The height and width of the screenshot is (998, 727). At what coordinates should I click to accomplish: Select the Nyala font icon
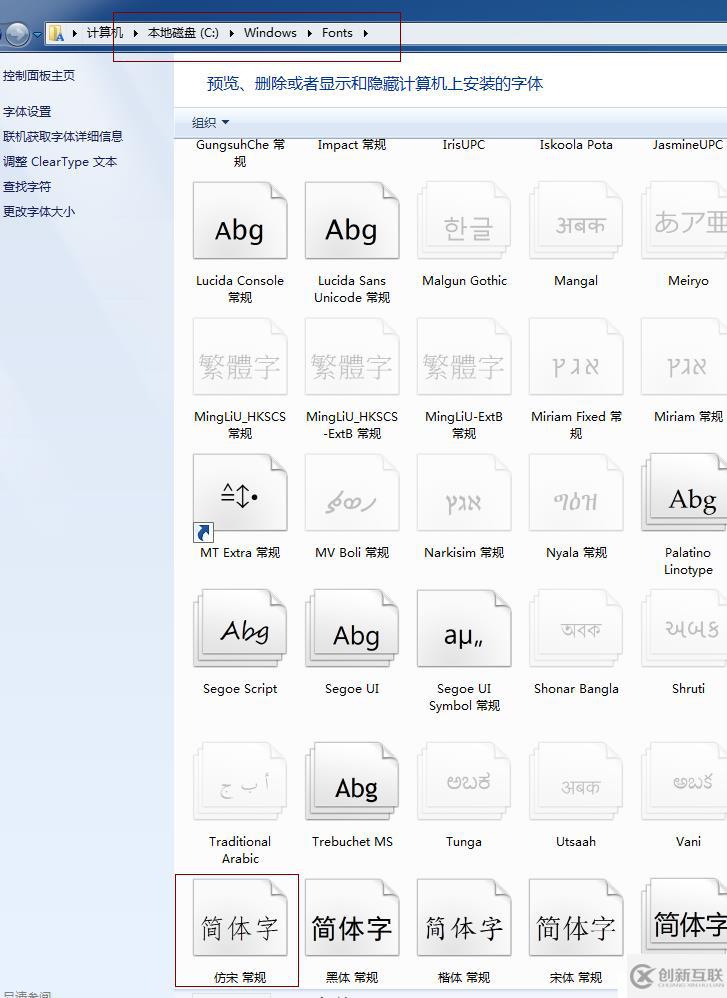click(x=576, y=493)
